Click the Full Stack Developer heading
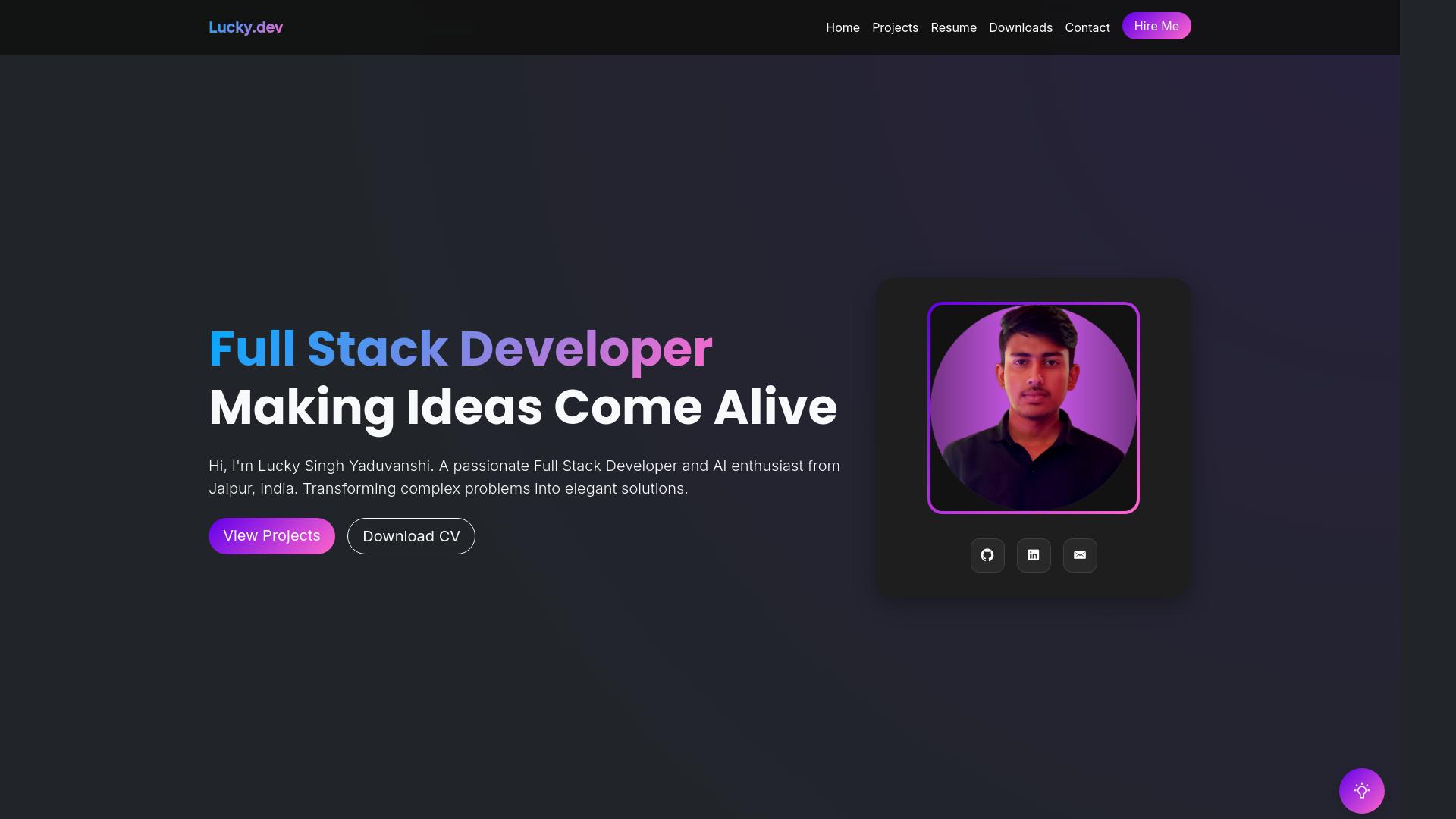Image resolution: width=1456 pixels, height=819 pixels. 460,347
